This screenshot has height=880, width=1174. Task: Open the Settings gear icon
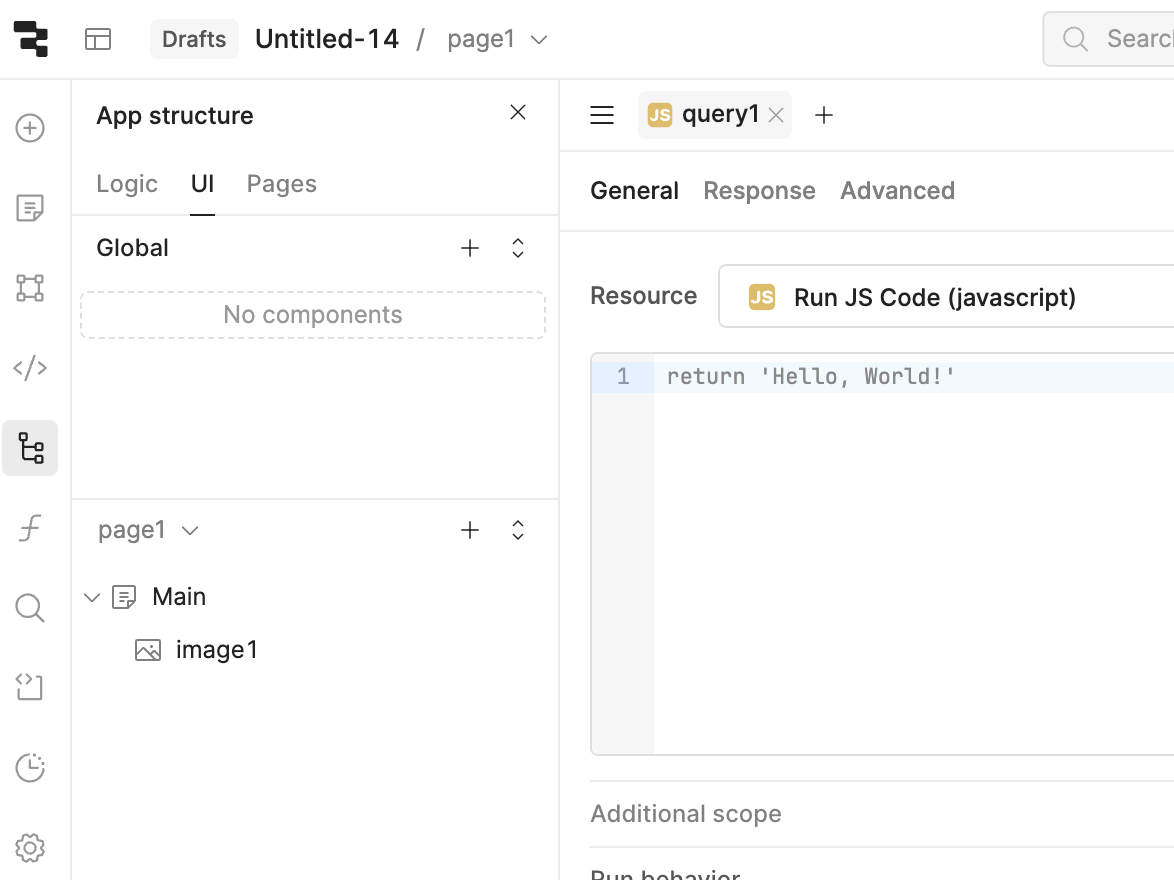coord(30,848)
